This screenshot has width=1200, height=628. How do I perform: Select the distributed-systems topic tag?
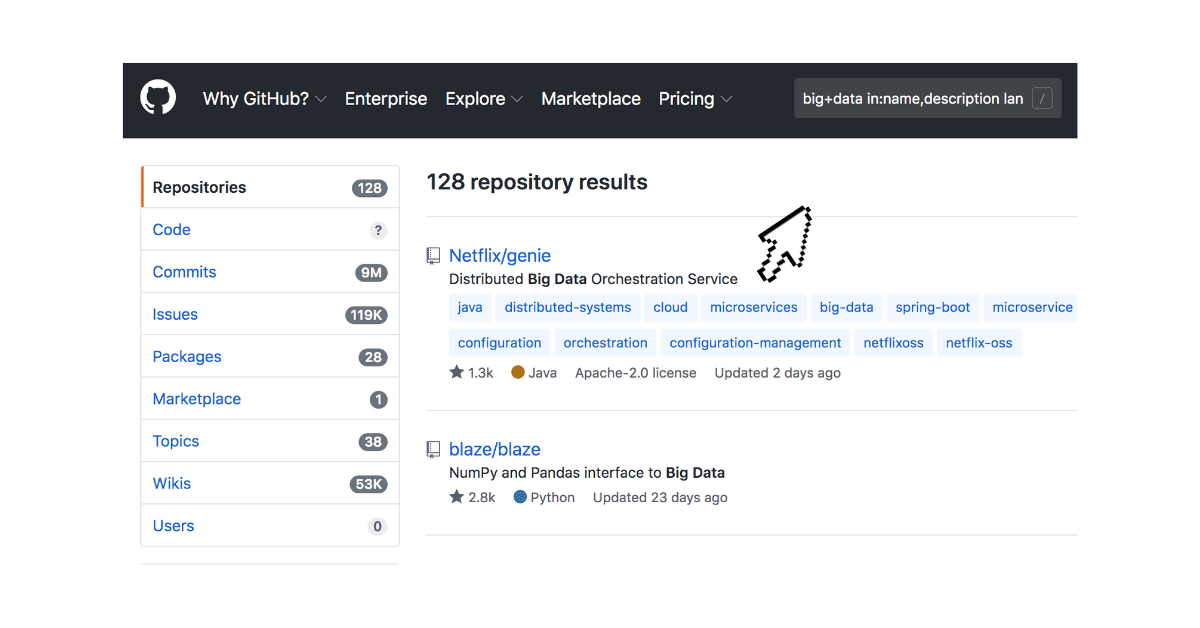pos(568,308)
